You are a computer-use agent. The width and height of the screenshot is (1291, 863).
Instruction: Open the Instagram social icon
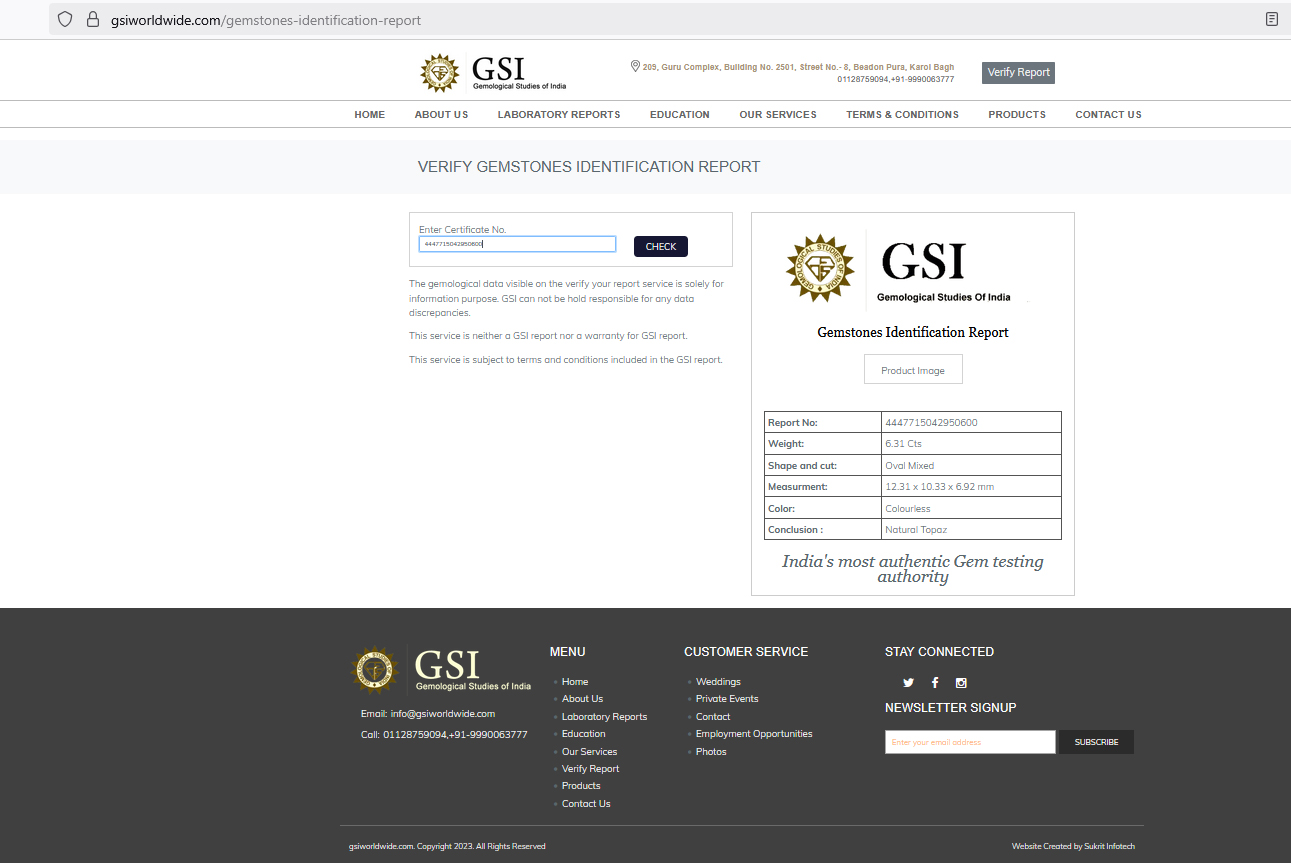pos(961,683)
